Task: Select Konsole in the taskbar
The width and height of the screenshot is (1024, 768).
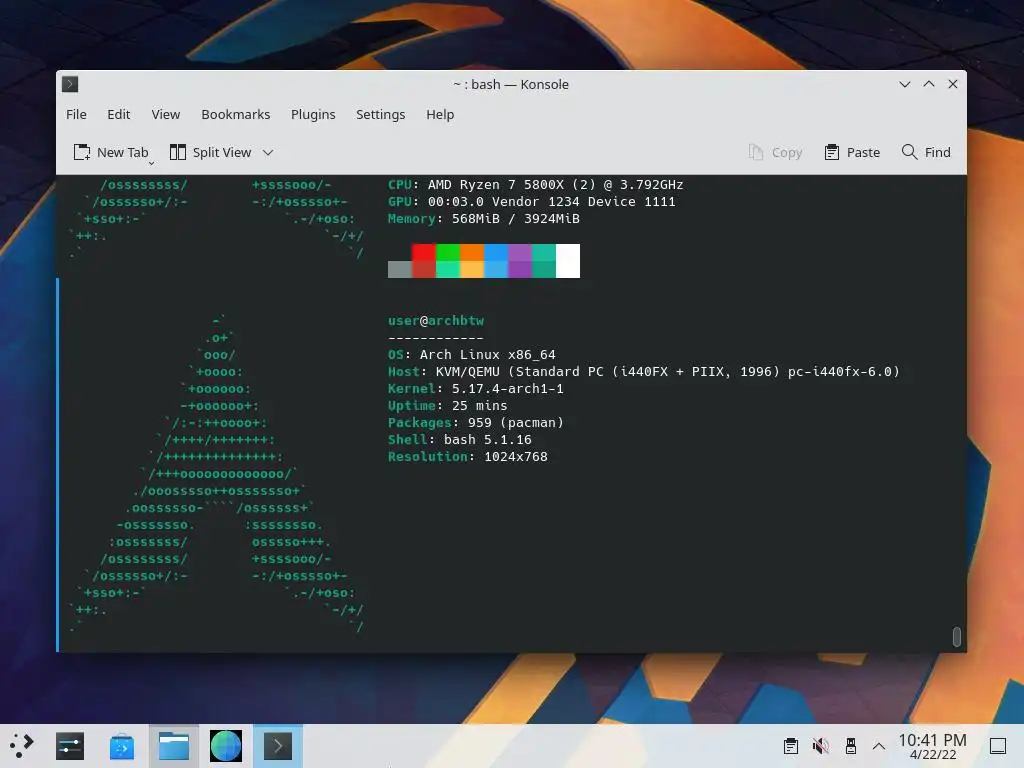Action: click(278, 746)
